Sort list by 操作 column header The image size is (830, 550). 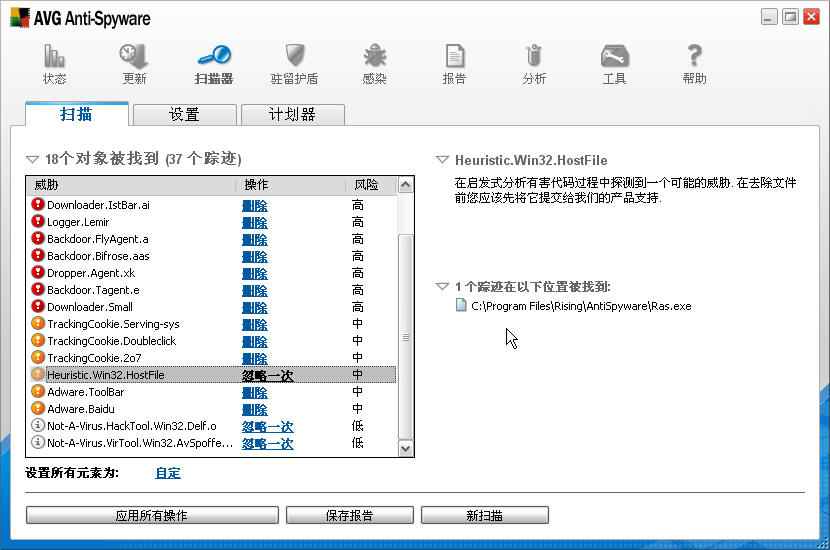(290, 185)
